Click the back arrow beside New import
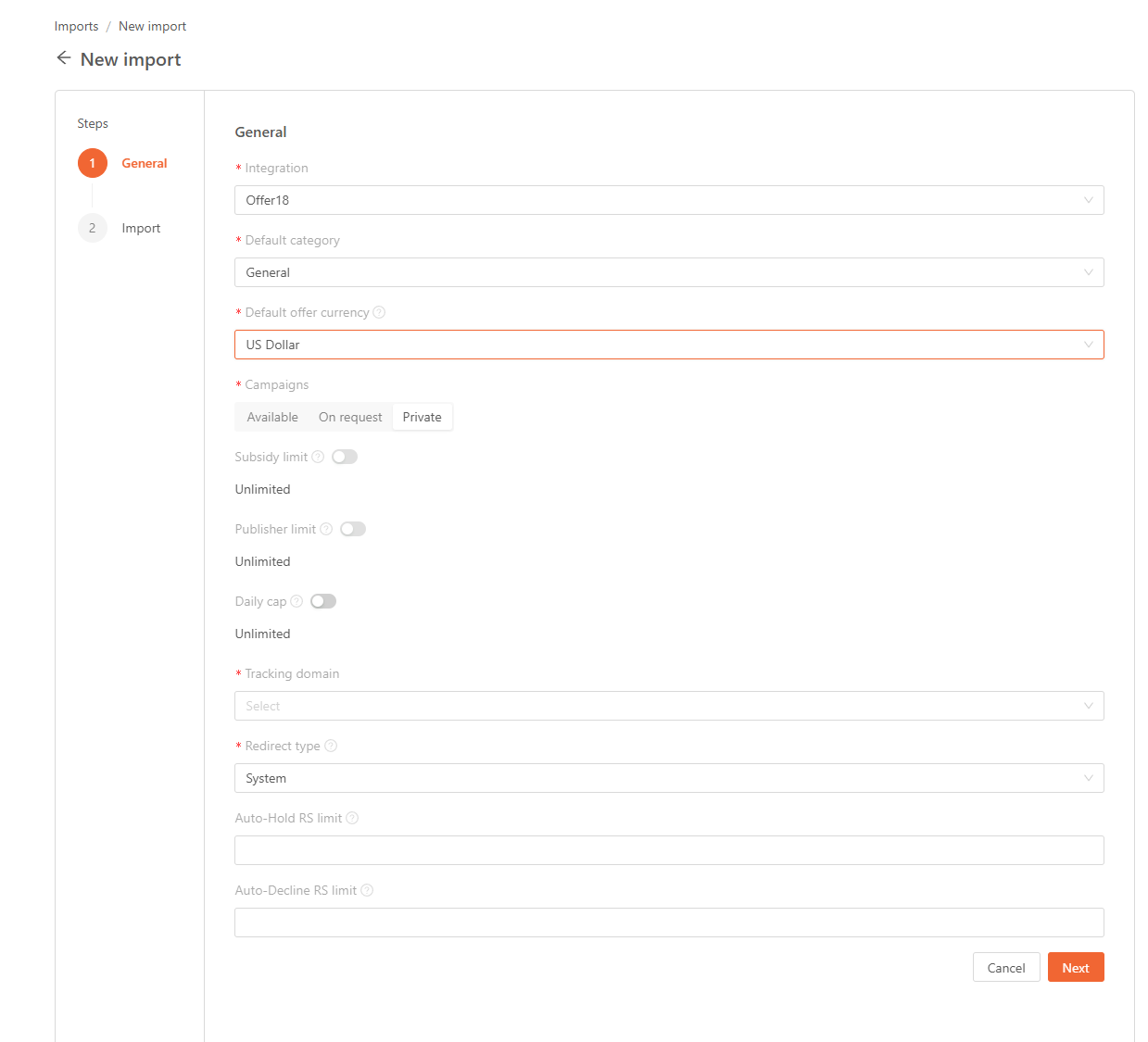 pos(64,58)
